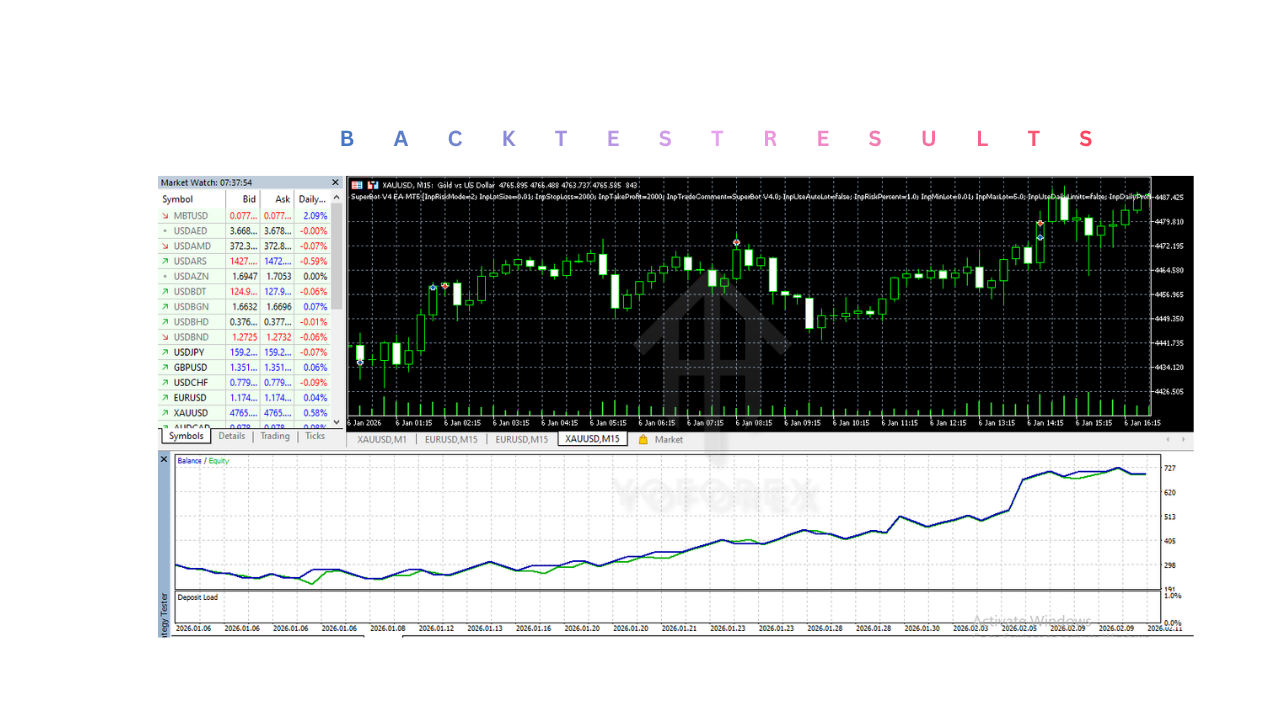Open the Ticks tab
The height and width of the screenshot is (720, 1280).
[x=315, y=436]
